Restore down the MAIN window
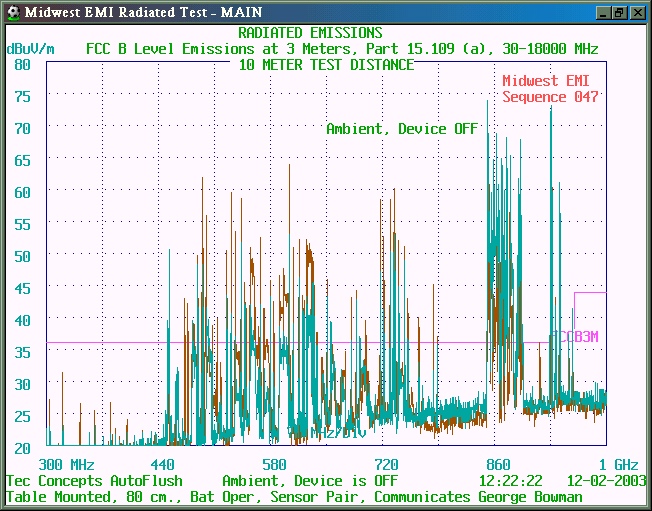652x511 pixels. click(619, 12)
